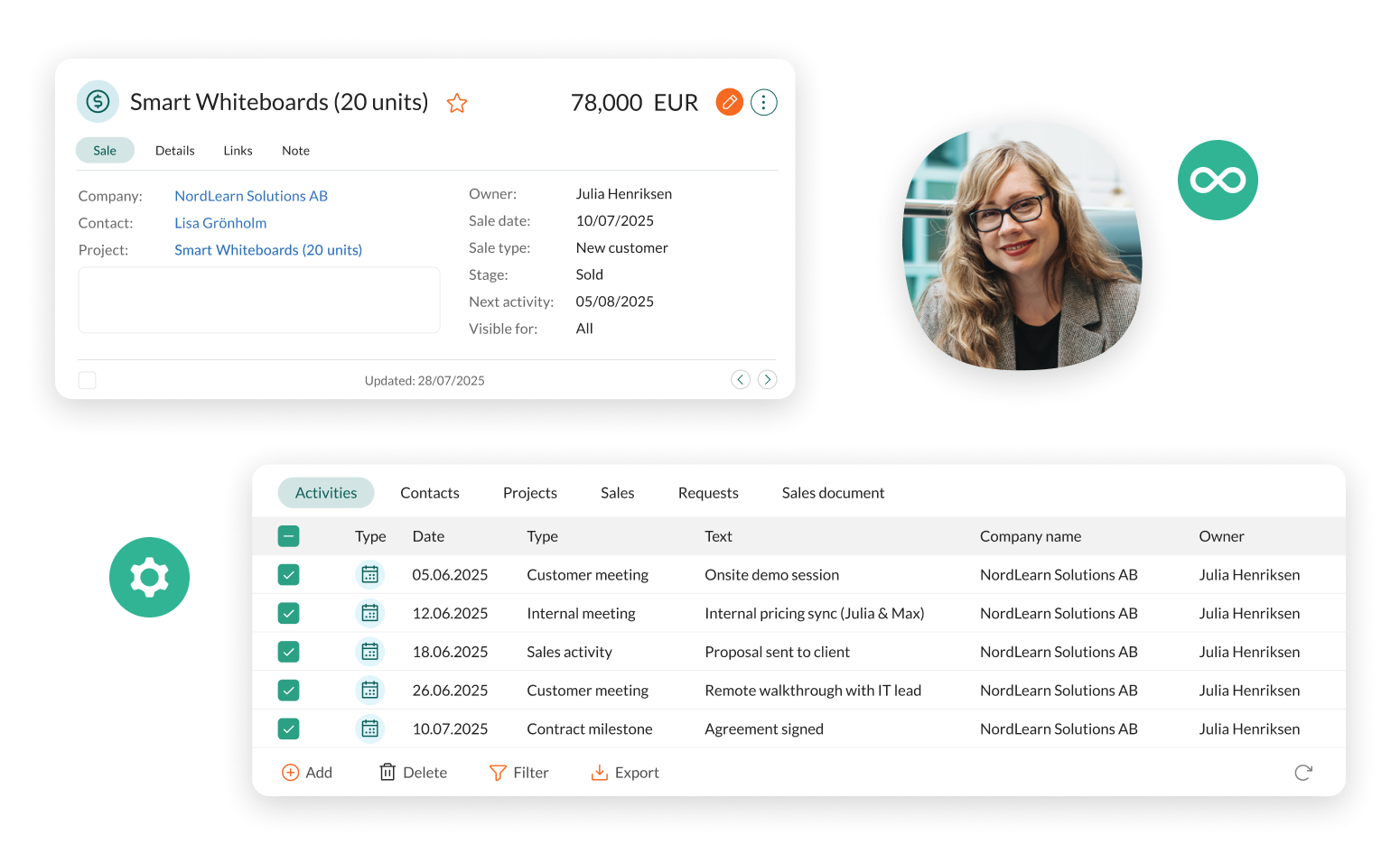Uncheck the Onsite demo session row
This screenshot has width=1400, height=854.
(x=288, y=574)
